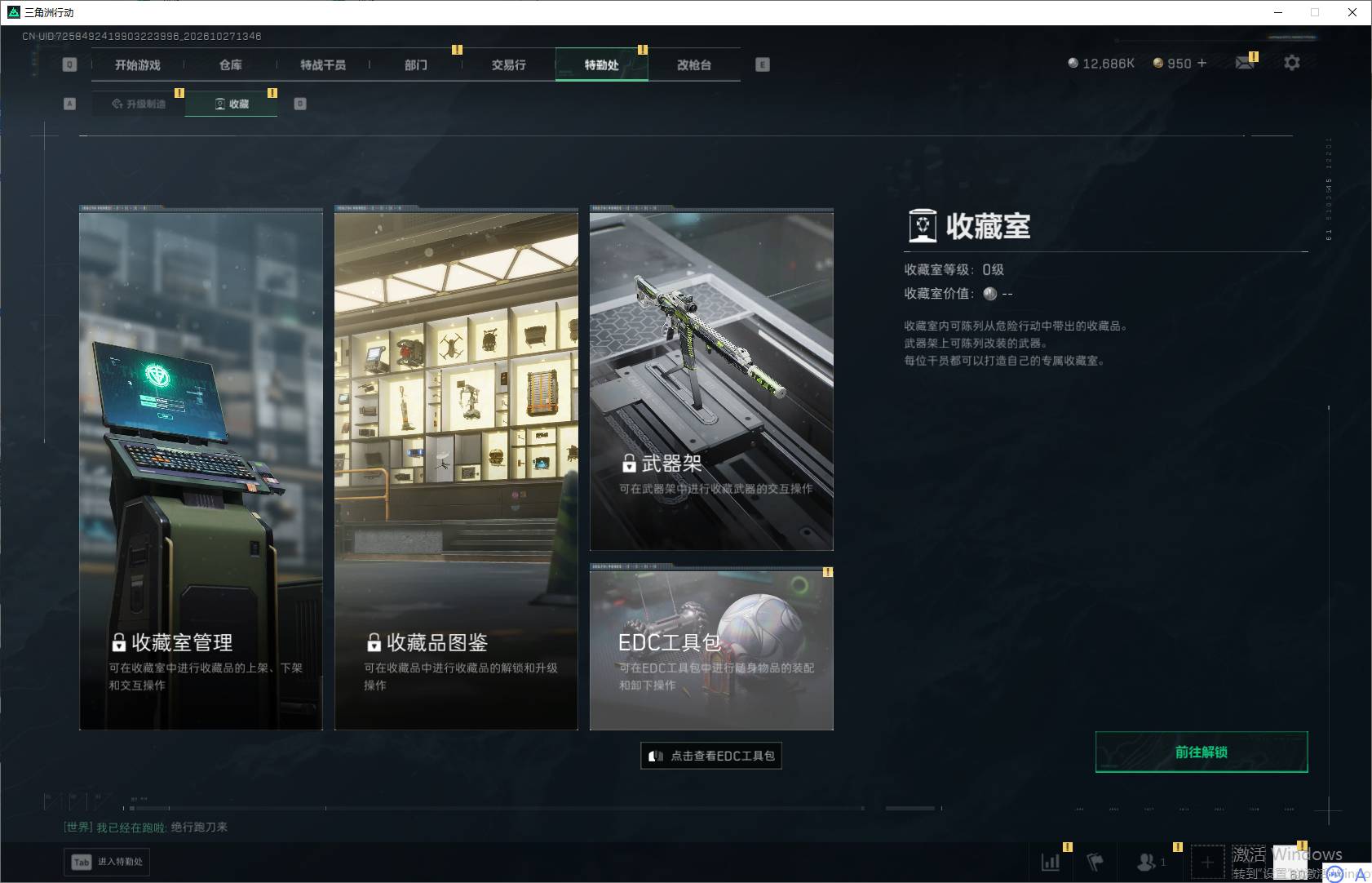Open the 改枪台 tab

tap(694, 65)
